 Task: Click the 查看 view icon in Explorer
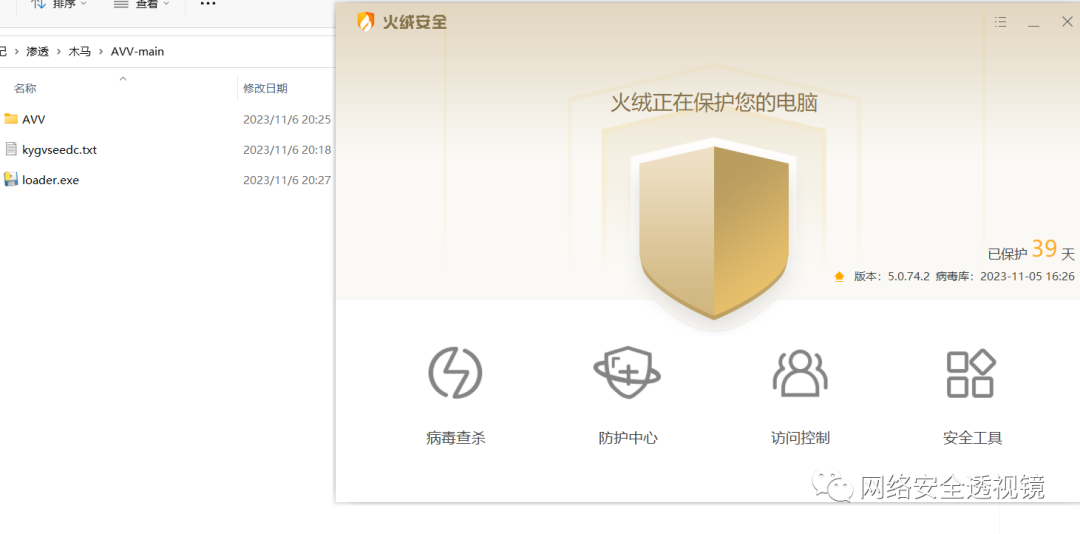click(x=121, y=4)
